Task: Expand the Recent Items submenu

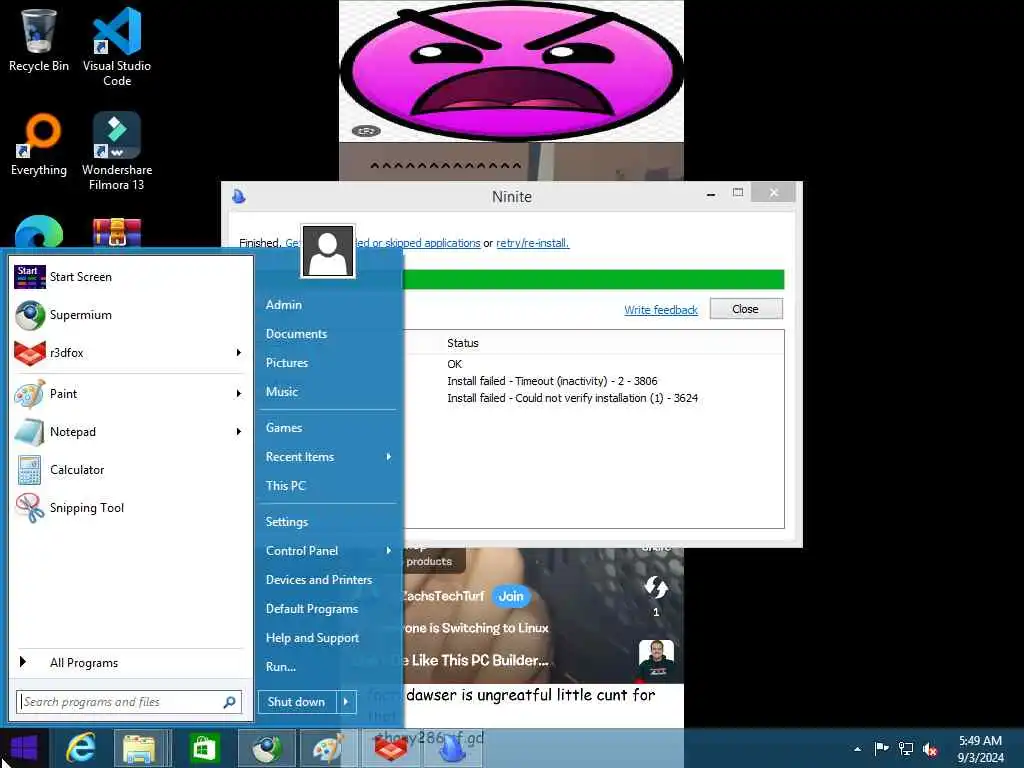Action: coord(389,456)
